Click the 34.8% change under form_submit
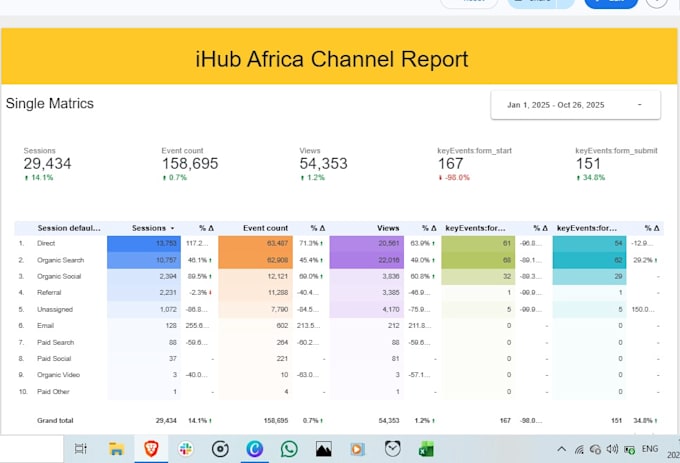 click(x=591, y=177)
